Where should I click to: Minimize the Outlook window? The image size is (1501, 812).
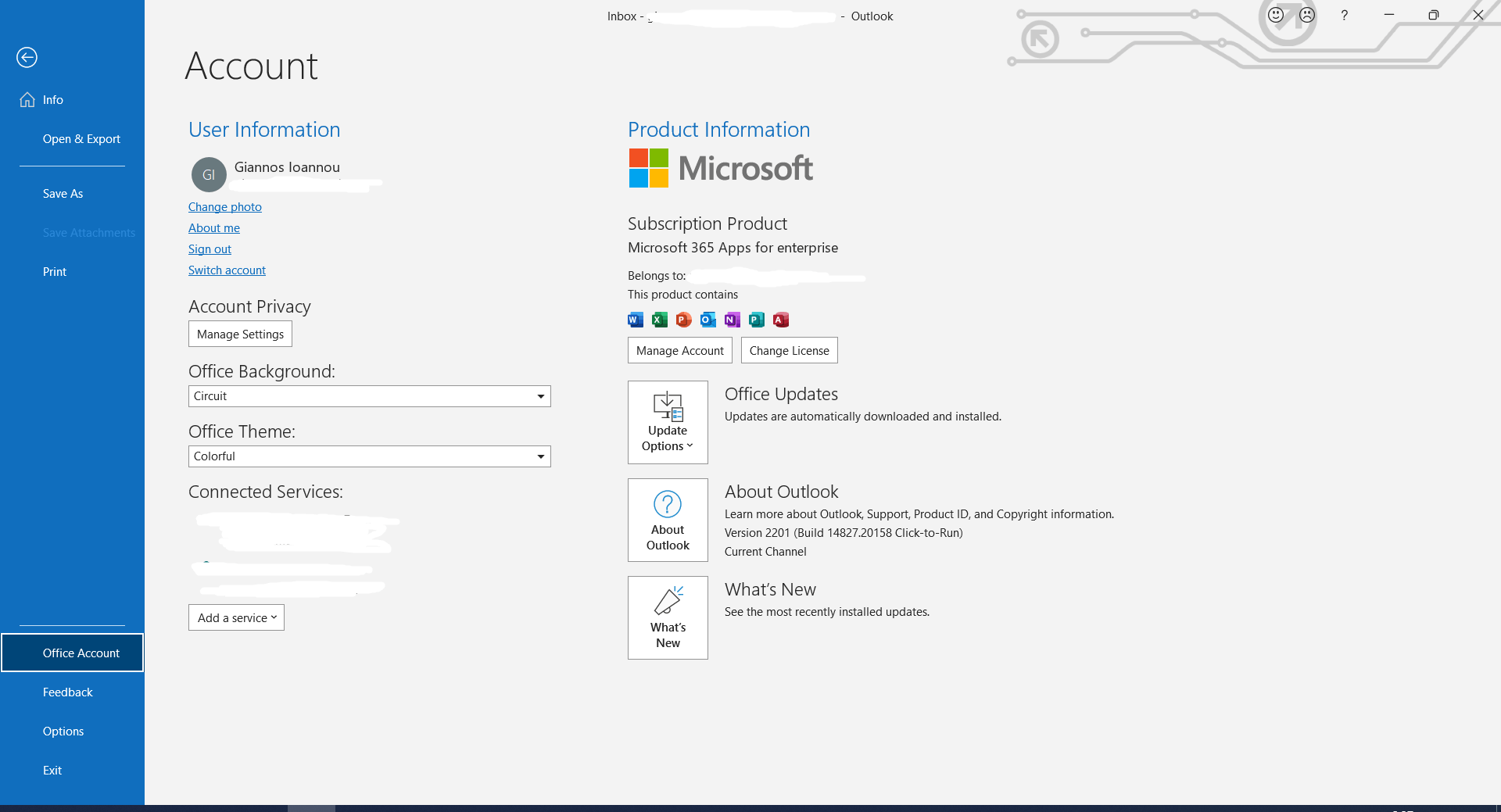(1389, 15)
